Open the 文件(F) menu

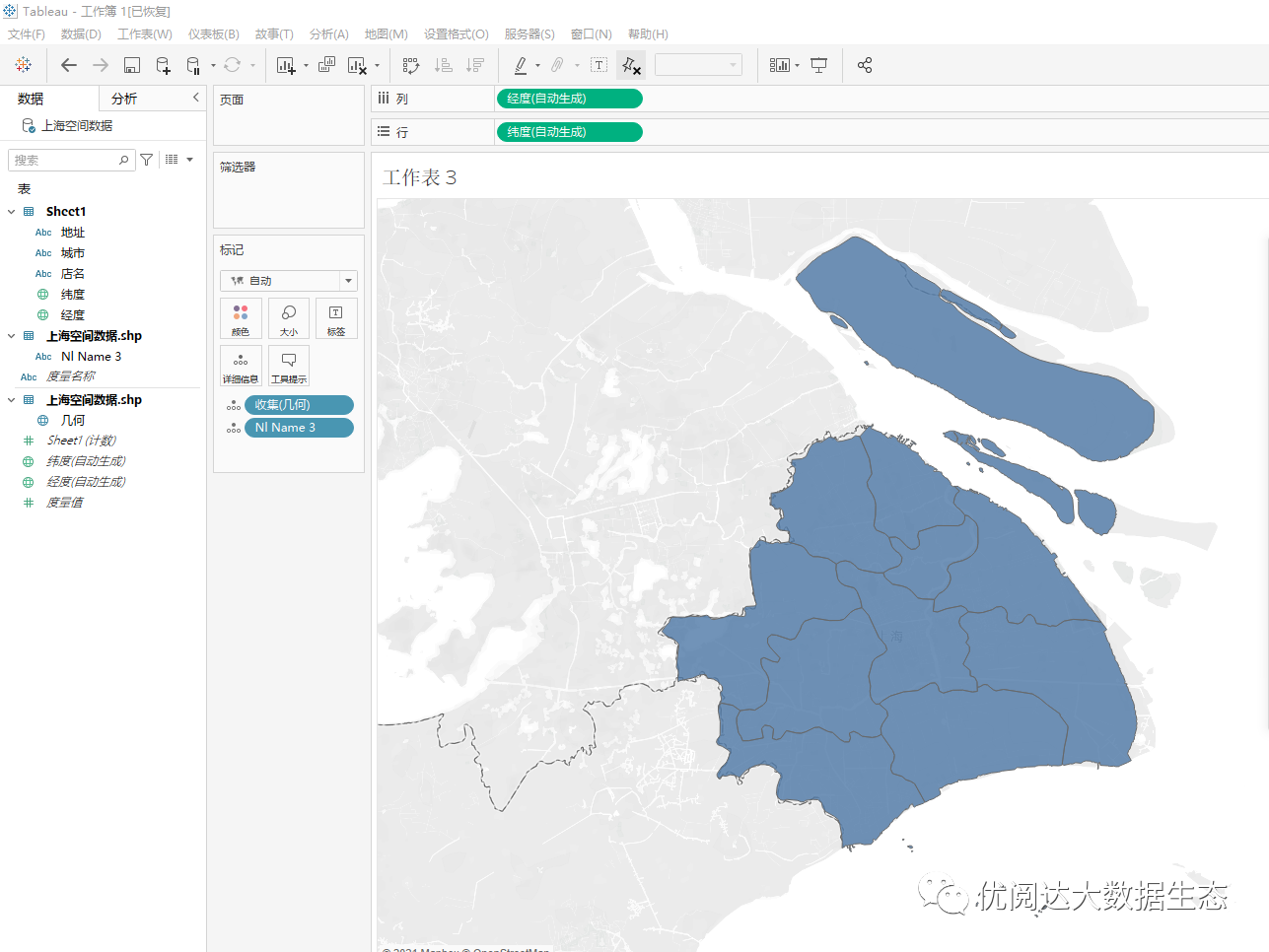(27, 34)
